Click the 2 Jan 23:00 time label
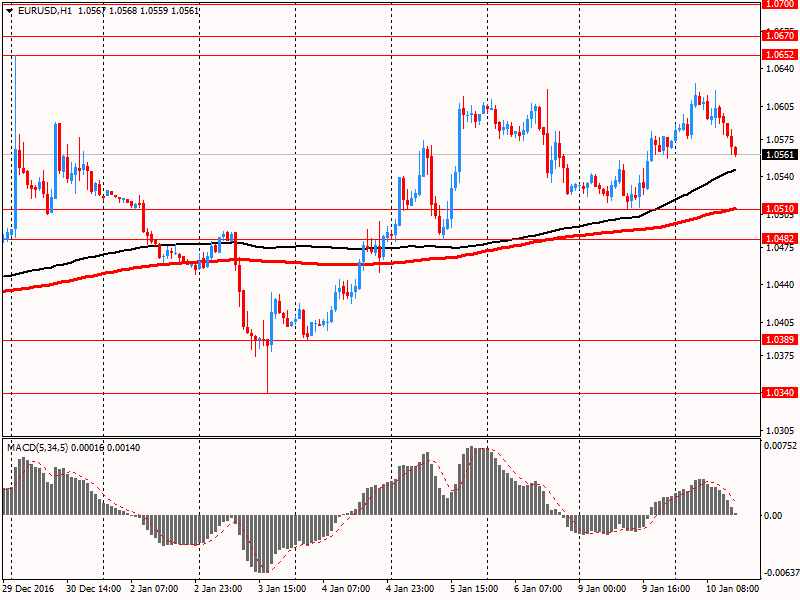This screenshot has height=600, width=800. point(218,589)
